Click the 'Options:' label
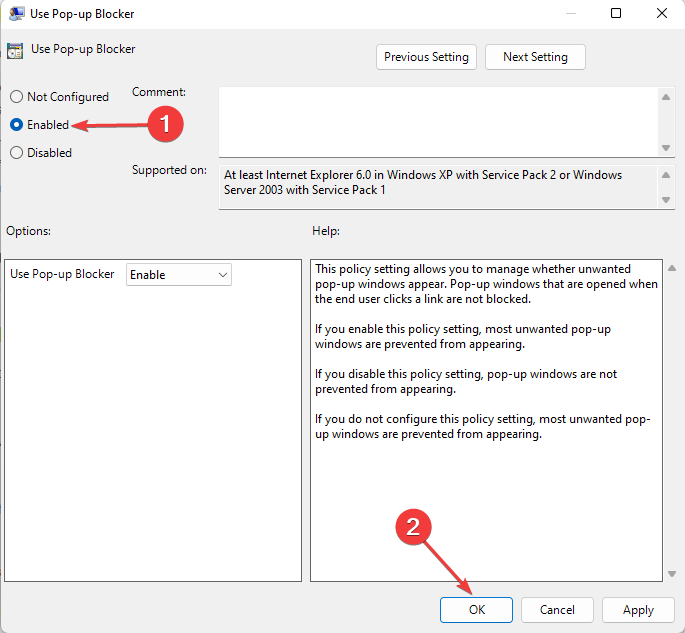 point(28,231)
